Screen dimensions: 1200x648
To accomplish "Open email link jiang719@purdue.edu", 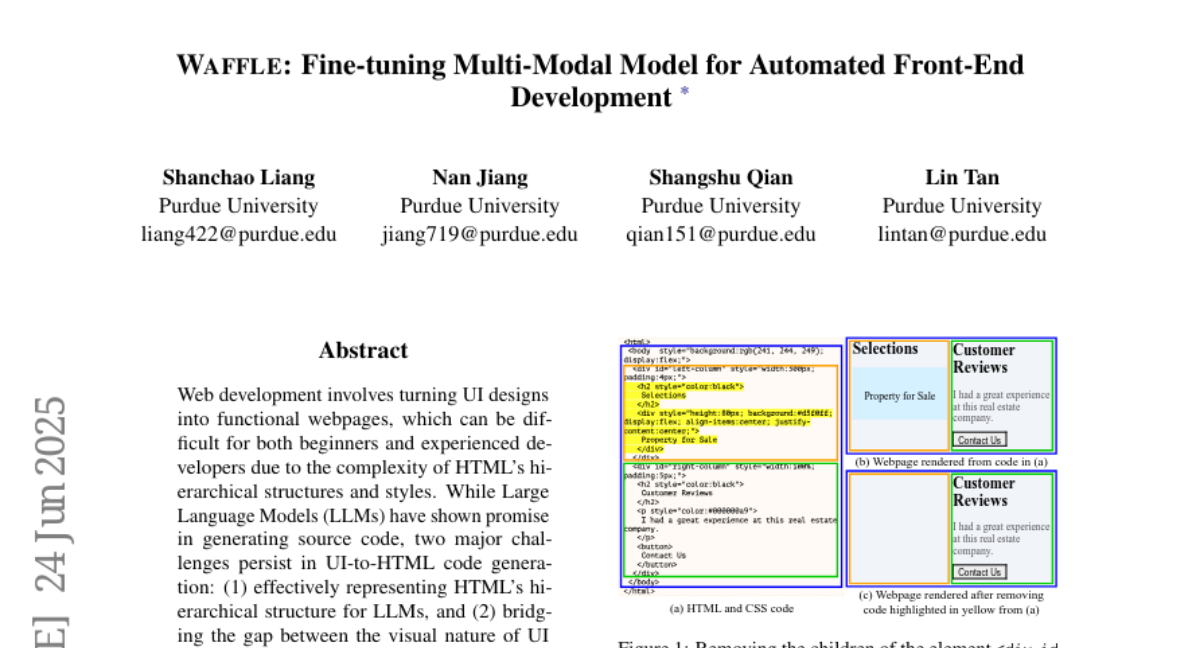I will pyautogui.click(x=480, y=235).
